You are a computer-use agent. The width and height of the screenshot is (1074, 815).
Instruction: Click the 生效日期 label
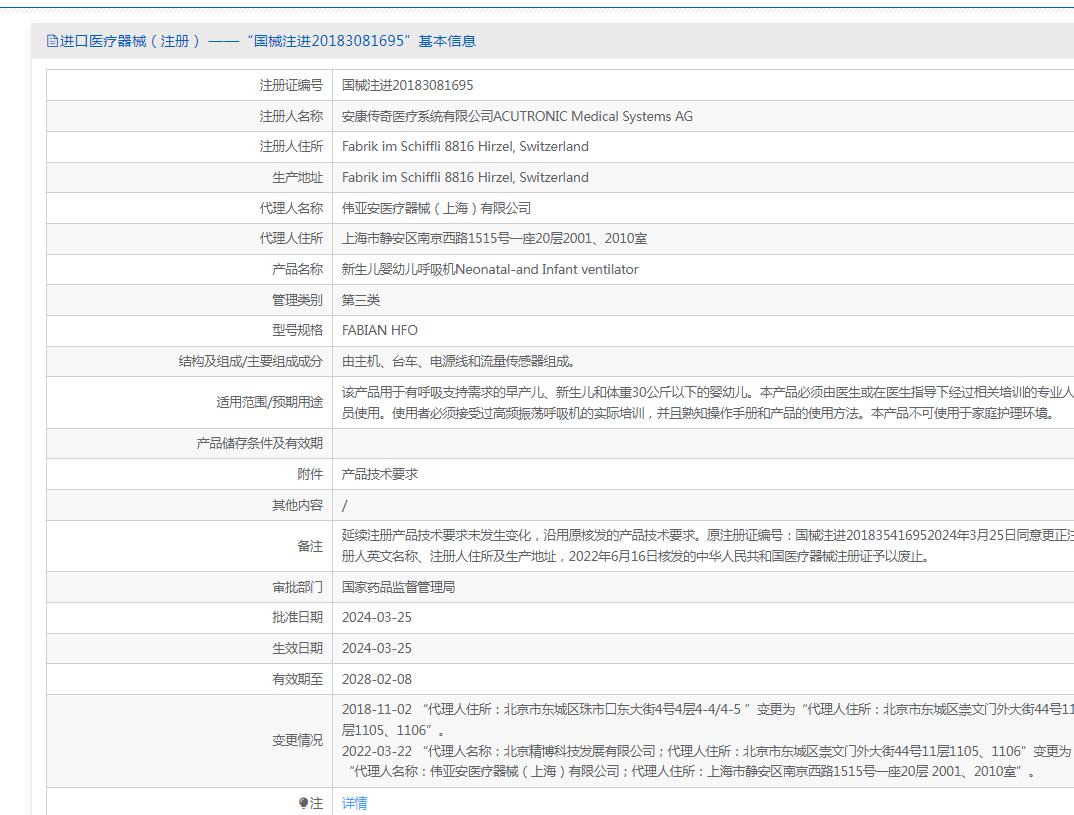point(297,648)
